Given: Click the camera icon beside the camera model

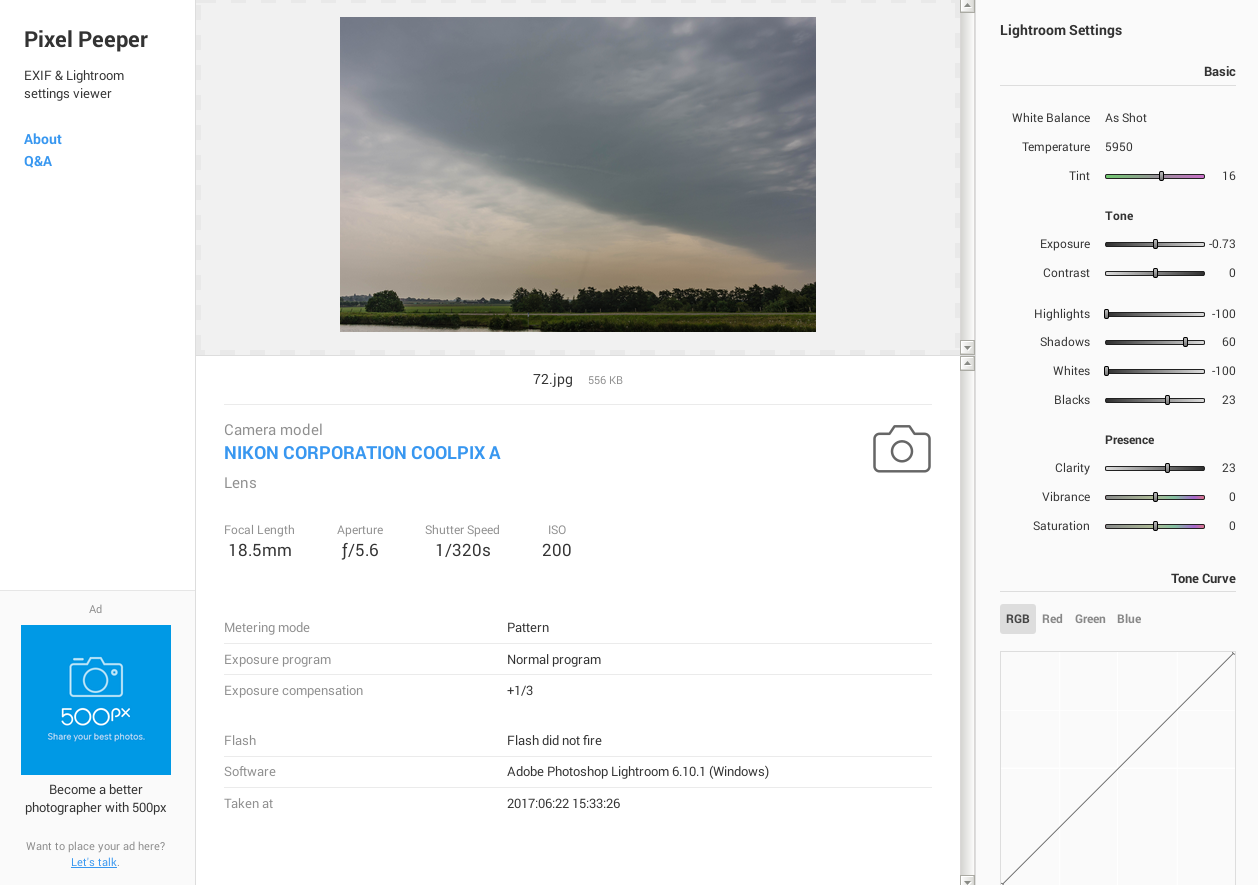Looking at the screenshot, I should pyautogui.click(x=901, y=449).
